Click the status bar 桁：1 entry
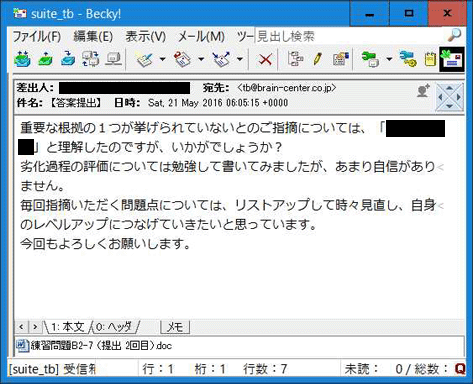473x384 pixels. click(x=210, y=369)
